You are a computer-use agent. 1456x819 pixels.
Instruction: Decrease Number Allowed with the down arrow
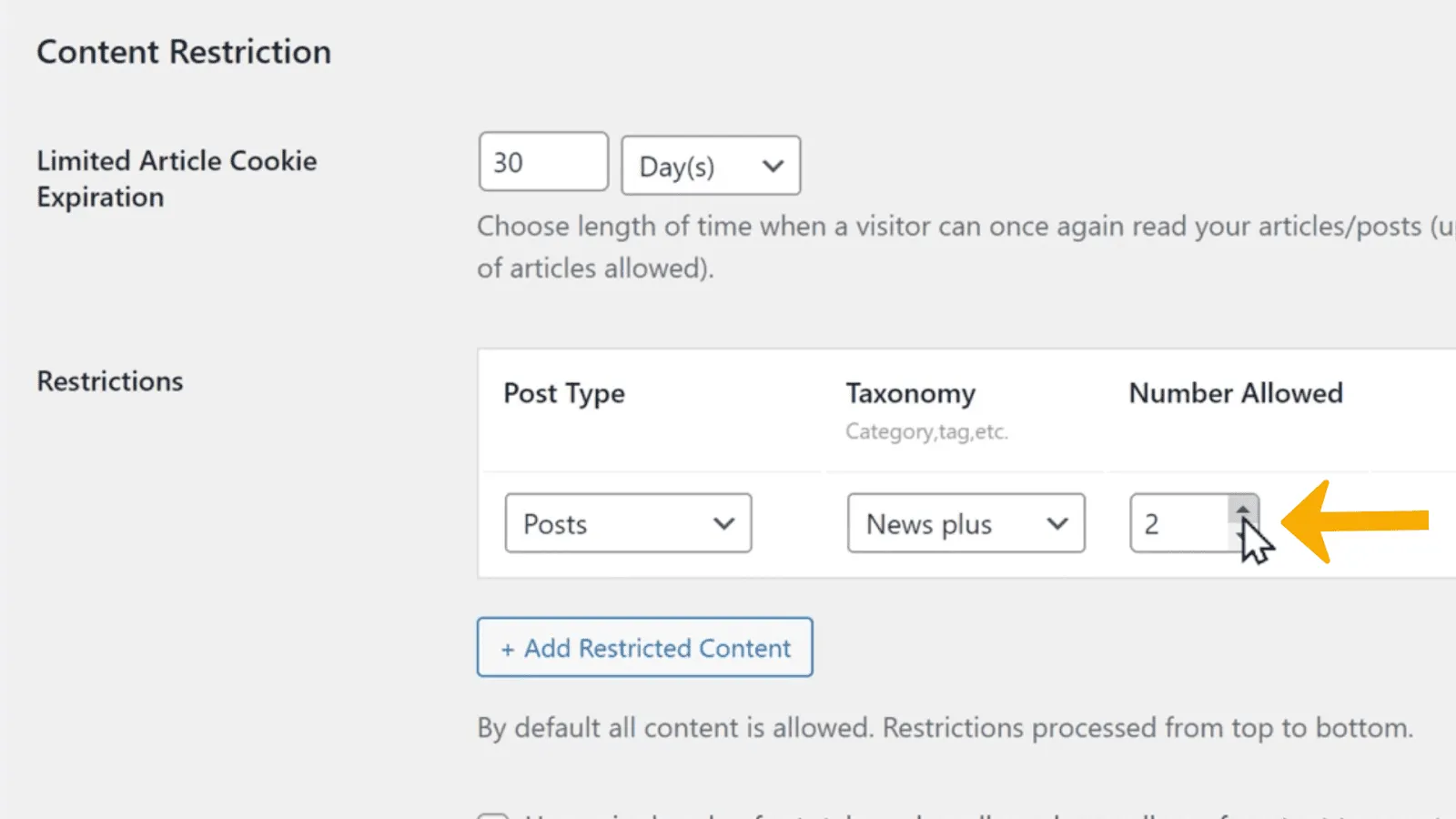1243,538
